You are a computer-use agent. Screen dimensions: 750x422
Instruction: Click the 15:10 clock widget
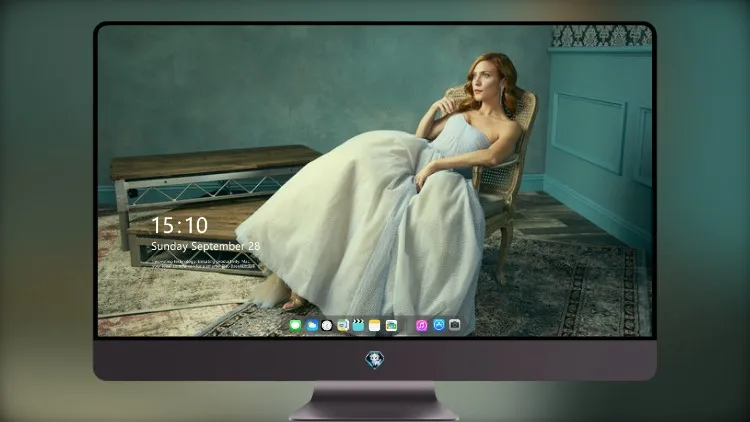pos(179,225)
